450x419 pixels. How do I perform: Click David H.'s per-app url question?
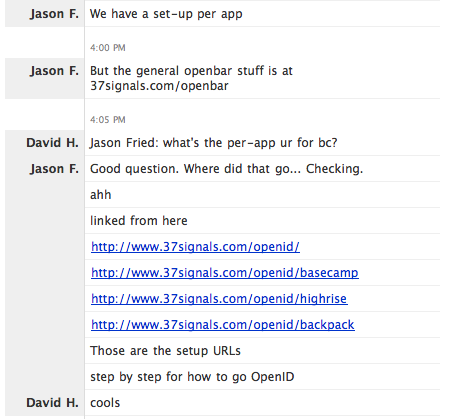pyautogui.click(x=214, y=143)
